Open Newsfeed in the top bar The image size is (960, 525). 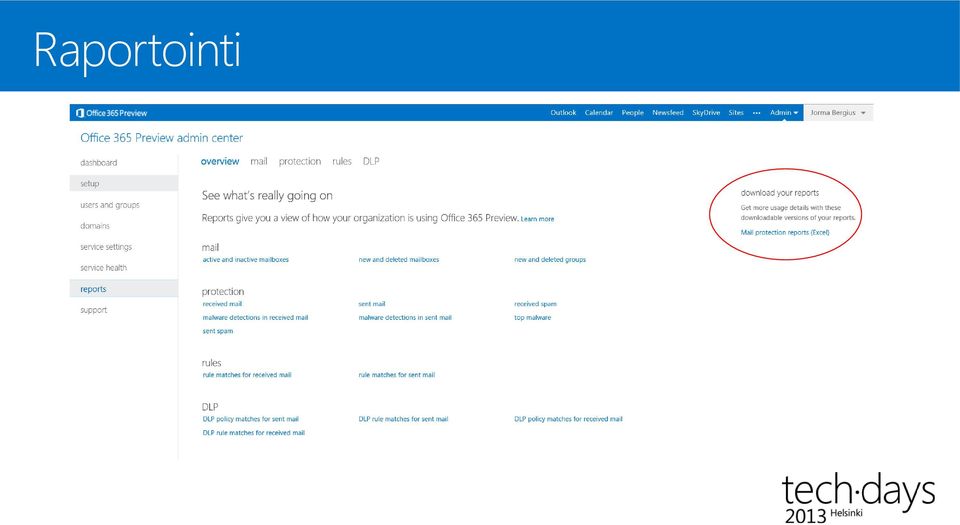pyautogui.click(x=667, y=113)
